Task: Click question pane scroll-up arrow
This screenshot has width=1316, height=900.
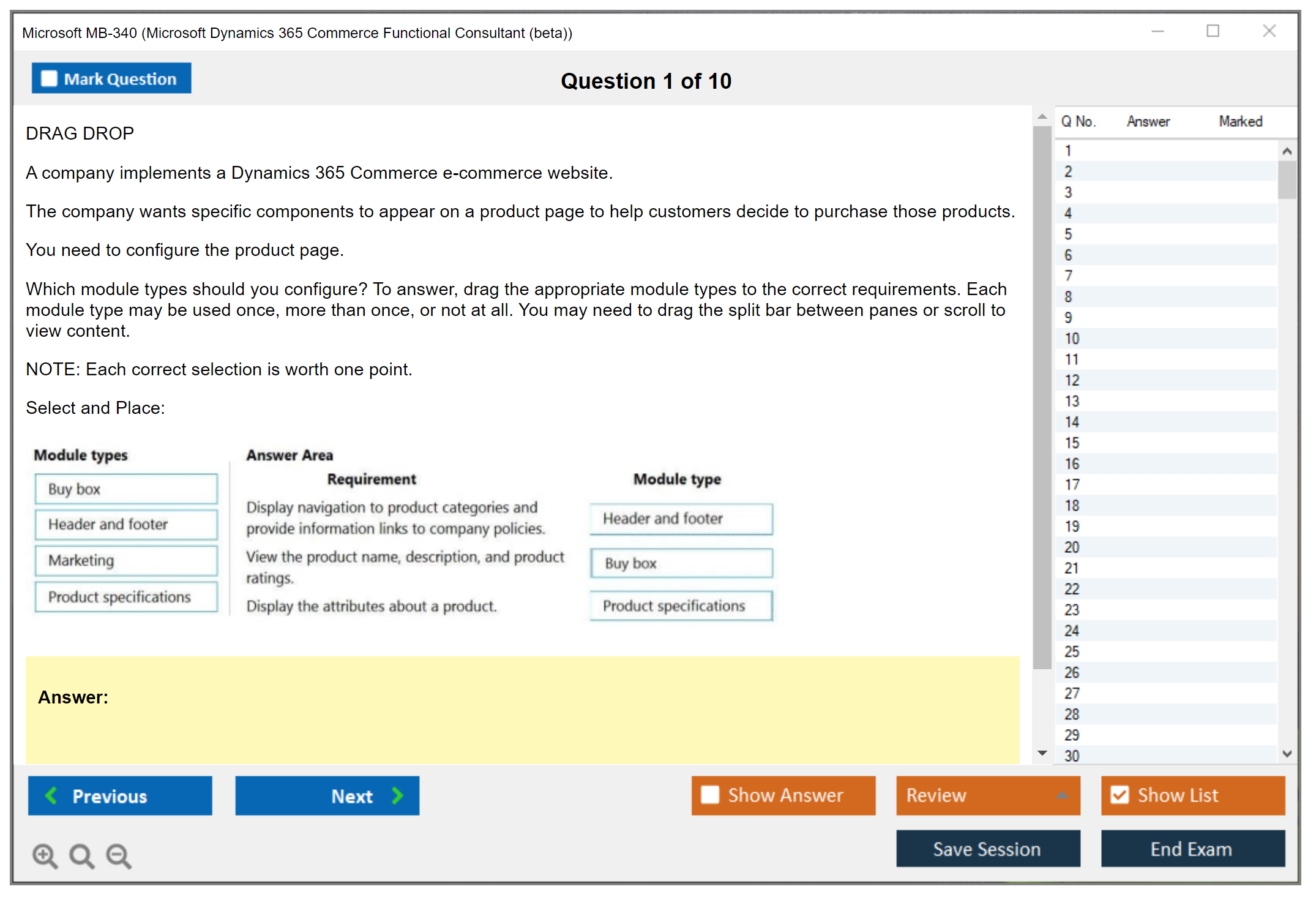Action: pyautogui.click(x=1042, y=116)
